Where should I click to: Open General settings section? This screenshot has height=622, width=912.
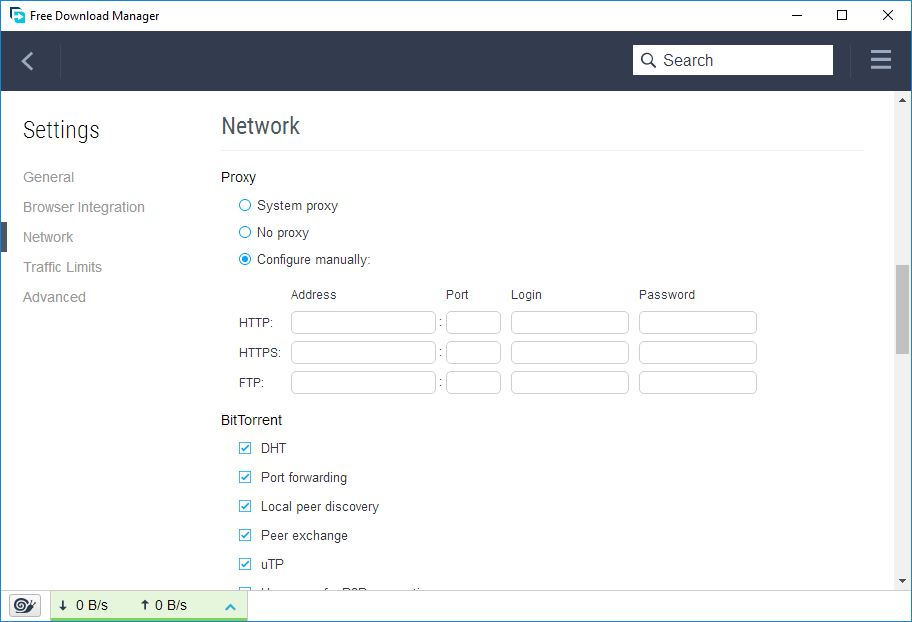pos(49,177)
